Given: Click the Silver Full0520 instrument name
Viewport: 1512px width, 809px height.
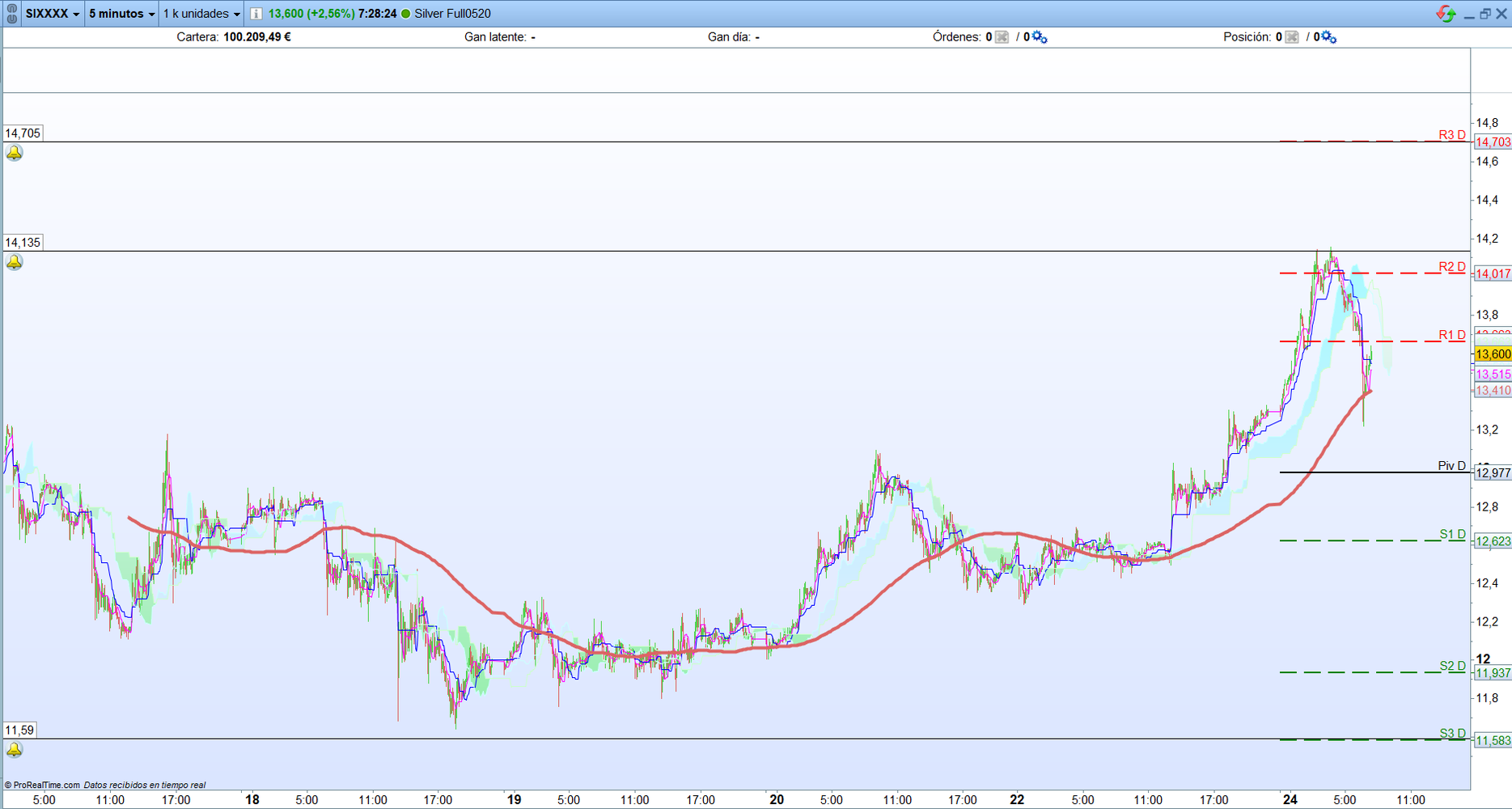Looking at the screenshot, I should (x=452, y=14).
